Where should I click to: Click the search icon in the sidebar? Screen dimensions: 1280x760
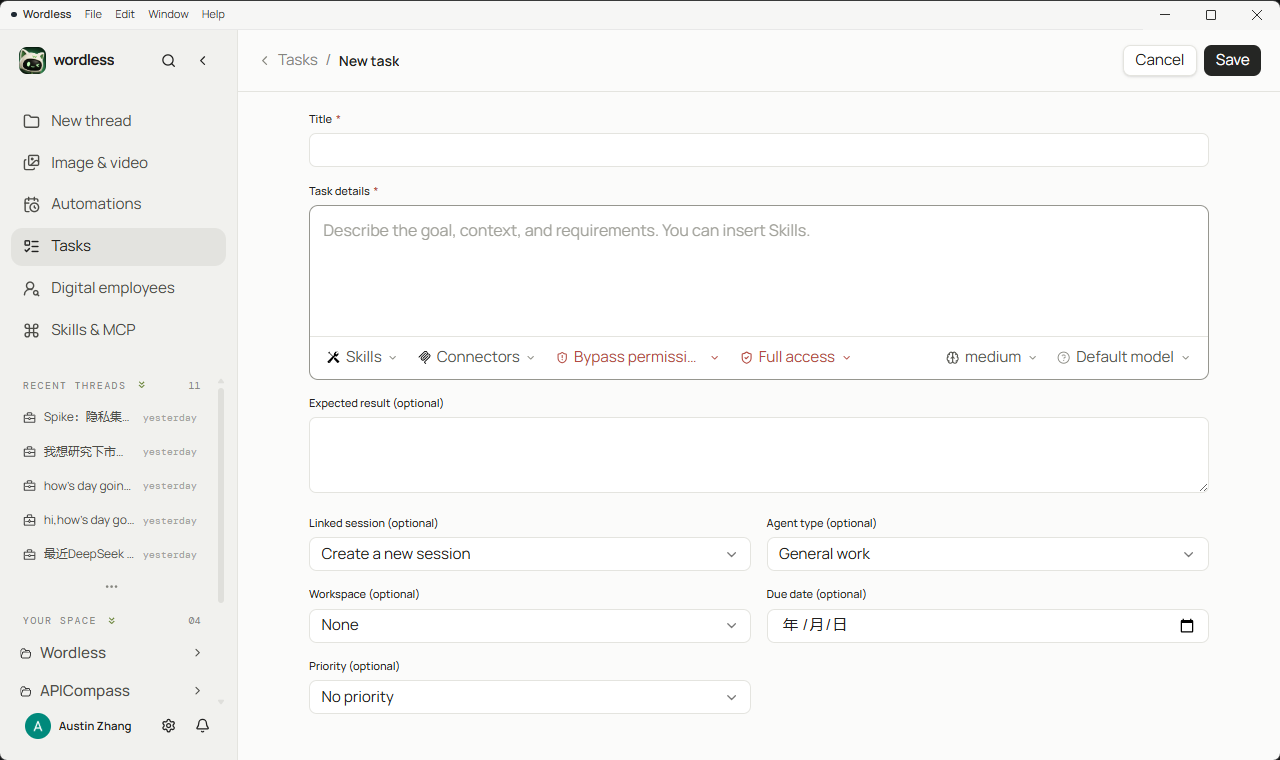coord(169,61)
